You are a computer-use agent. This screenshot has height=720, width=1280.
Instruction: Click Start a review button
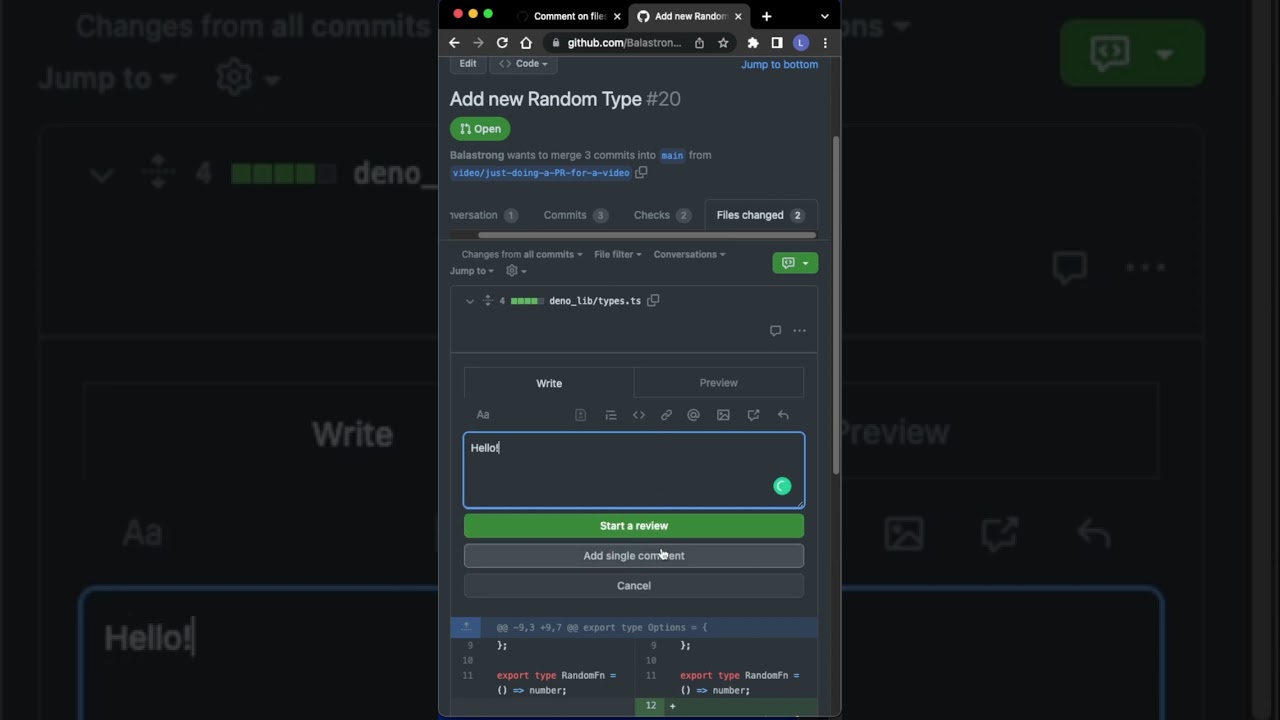[x=634, y=526]
